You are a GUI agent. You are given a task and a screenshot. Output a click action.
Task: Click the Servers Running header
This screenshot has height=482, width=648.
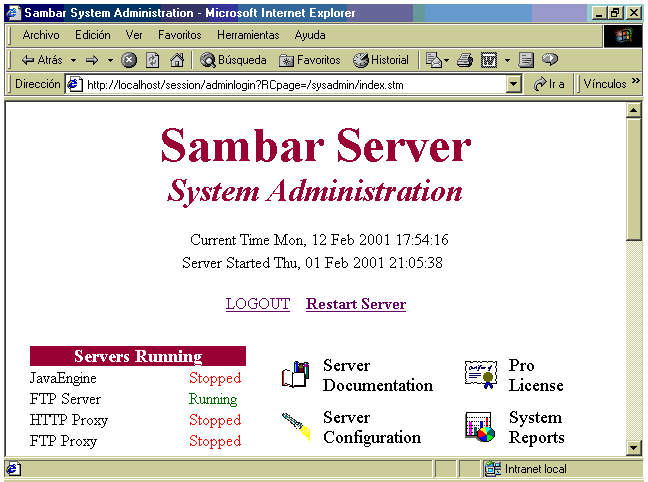click(x=138, y=356)
